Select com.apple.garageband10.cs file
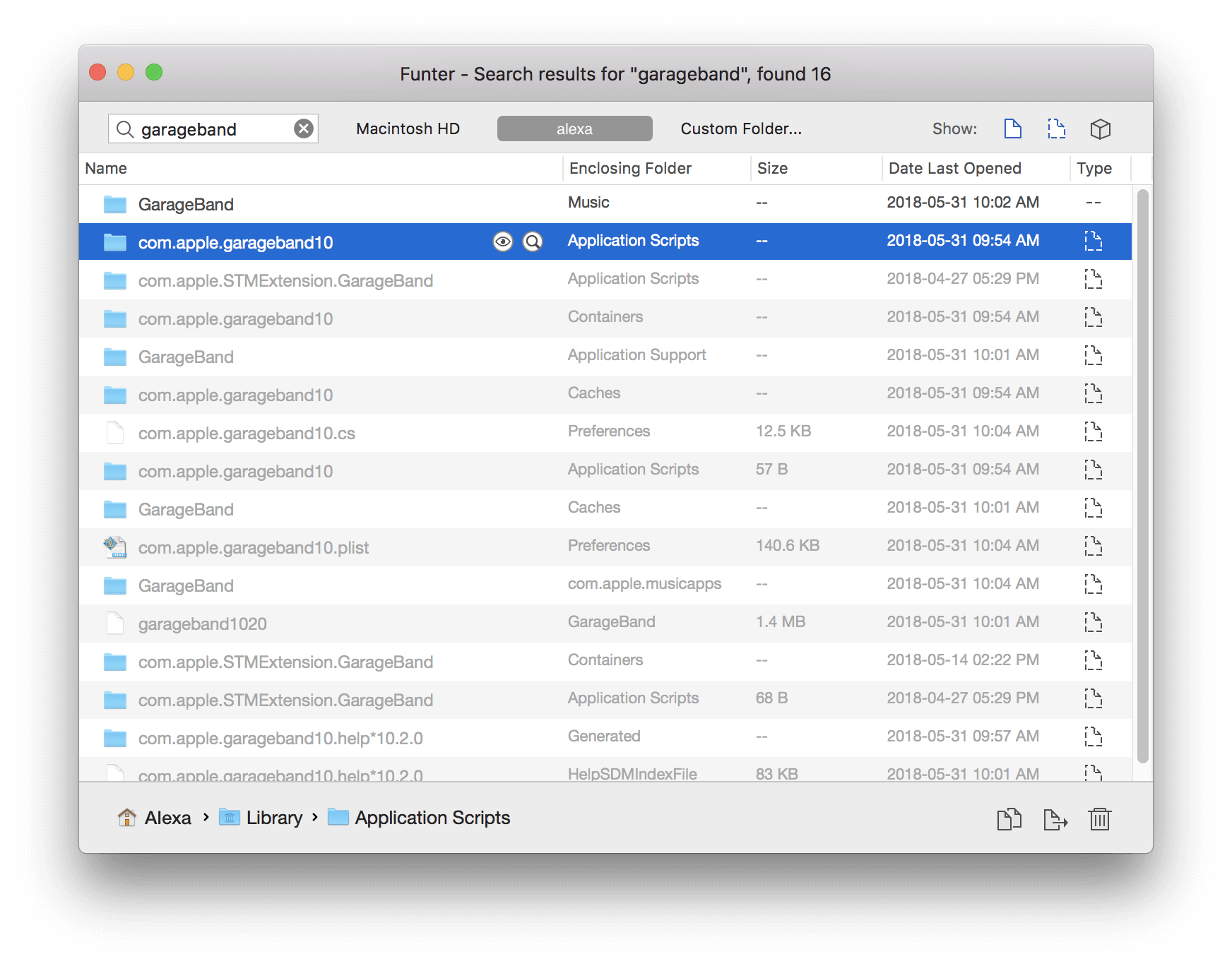1232x966 pixels. point(605,433)
